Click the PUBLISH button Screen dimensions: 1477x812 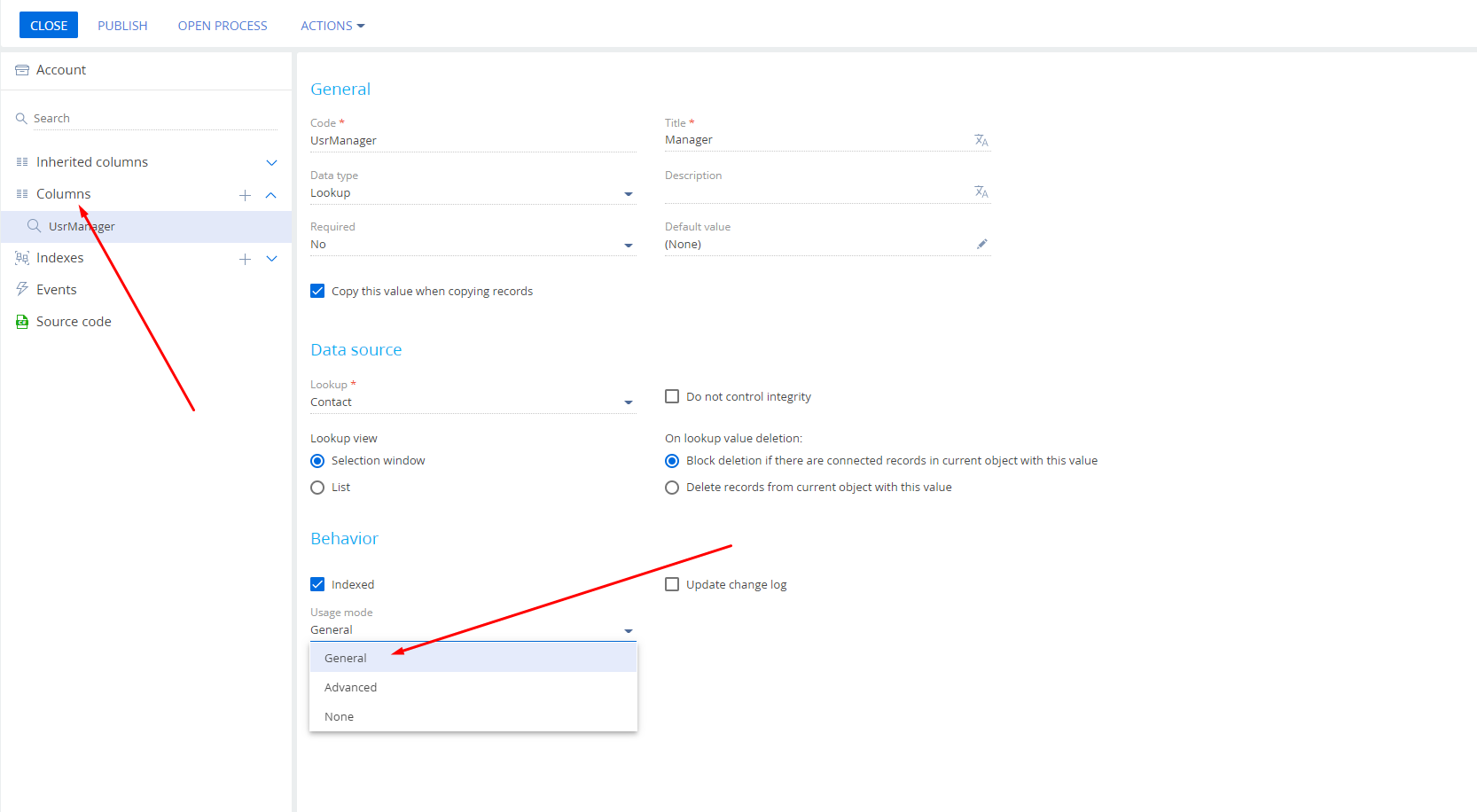coord(121,25)
